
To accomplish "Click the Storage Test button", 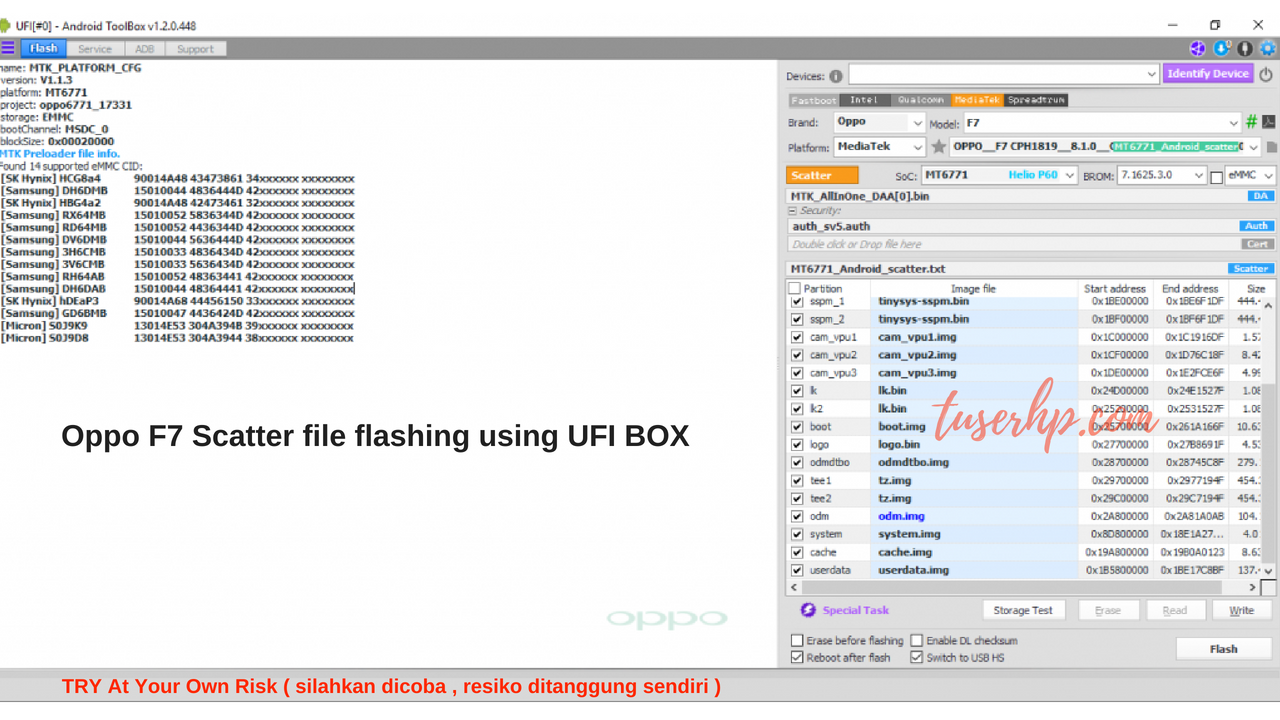I will 1023,610.
